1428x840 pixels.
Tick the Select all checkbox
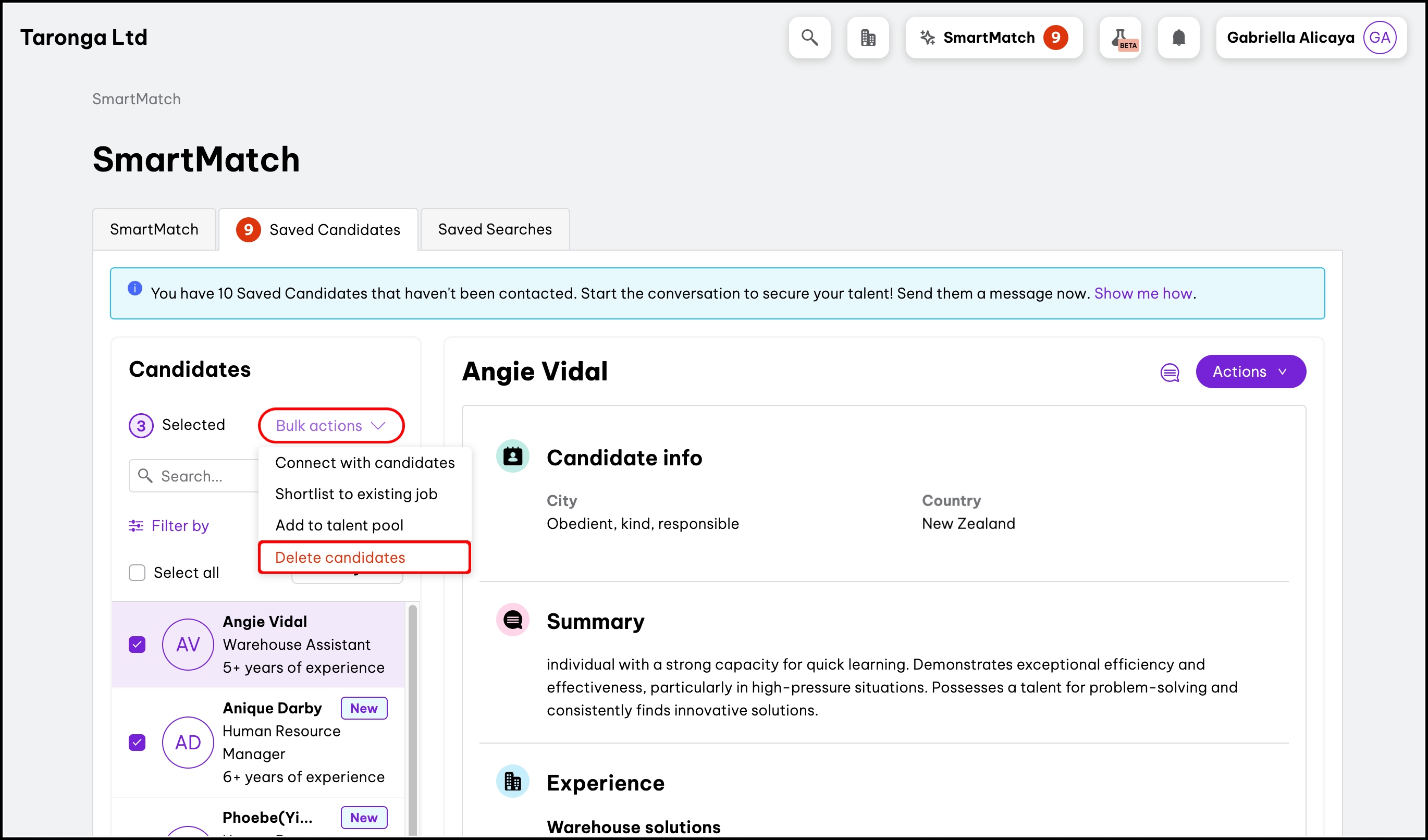[137, 573]
